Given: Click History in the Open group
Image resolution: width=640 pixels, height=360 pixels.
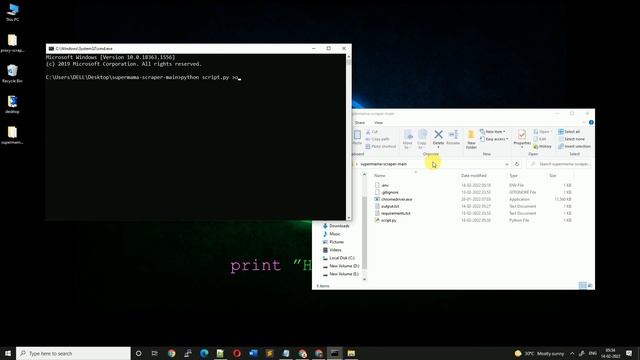Looking at the screenshot, I should (542, 147).
